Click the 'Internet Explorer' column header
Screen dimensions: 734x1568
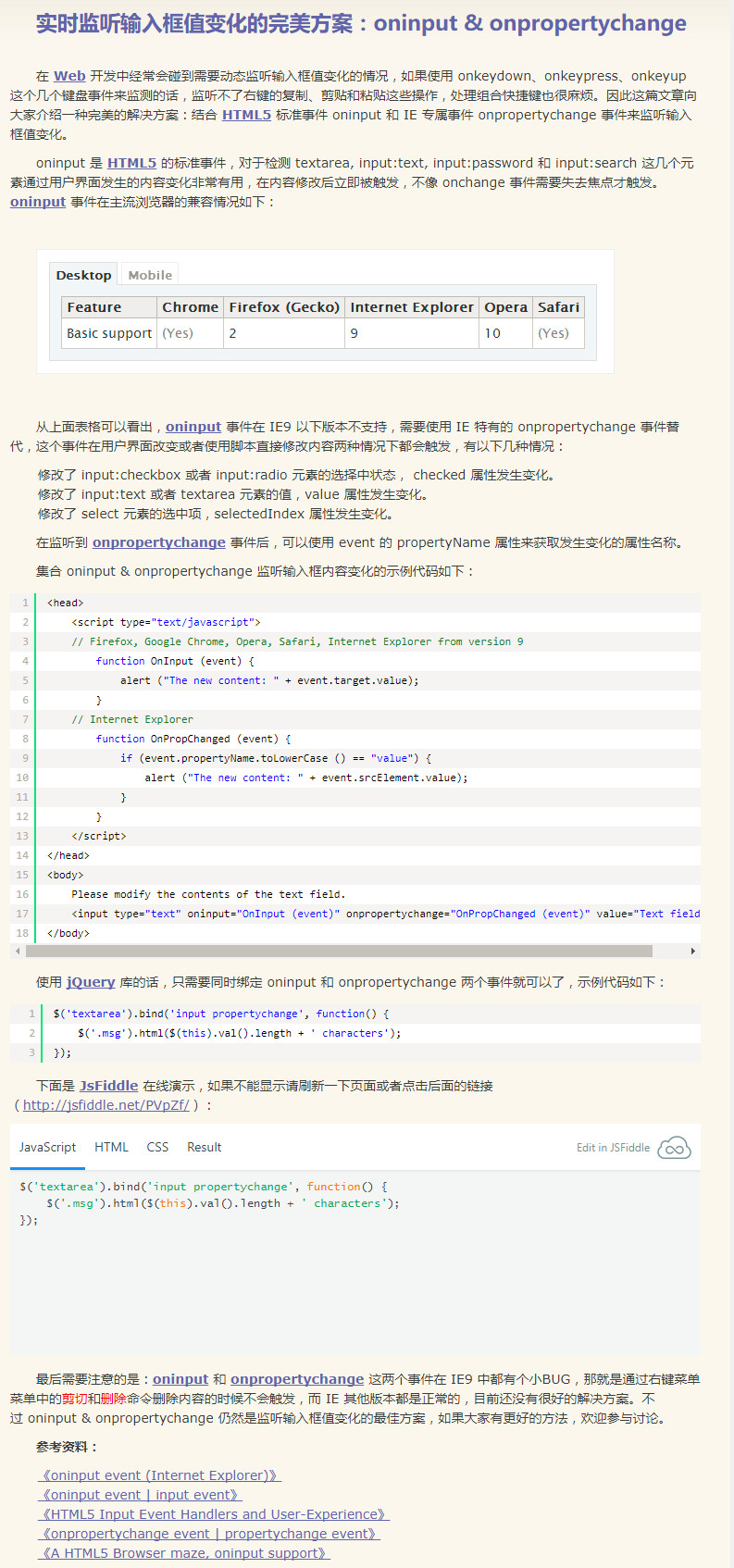coord(412,307)
